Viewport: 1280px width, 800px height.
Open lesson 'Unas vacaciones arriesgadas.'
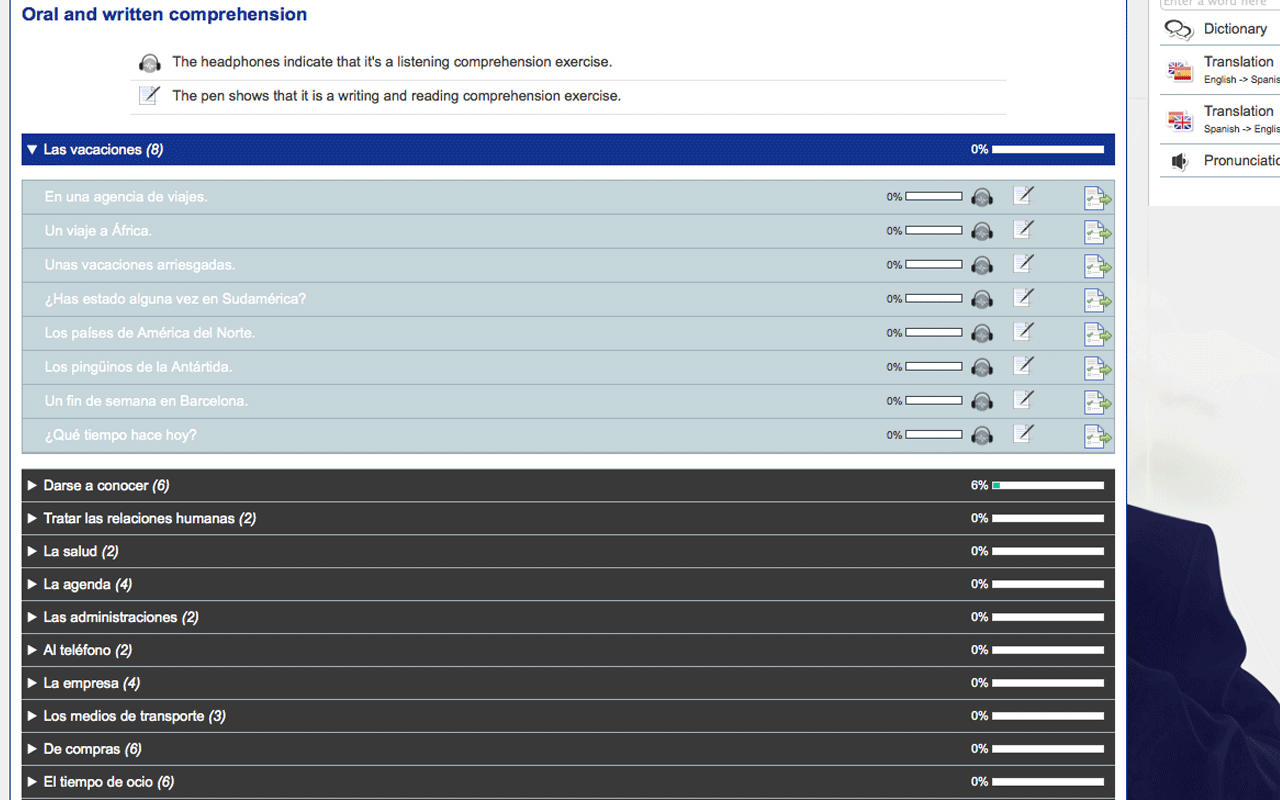[140, 265]
